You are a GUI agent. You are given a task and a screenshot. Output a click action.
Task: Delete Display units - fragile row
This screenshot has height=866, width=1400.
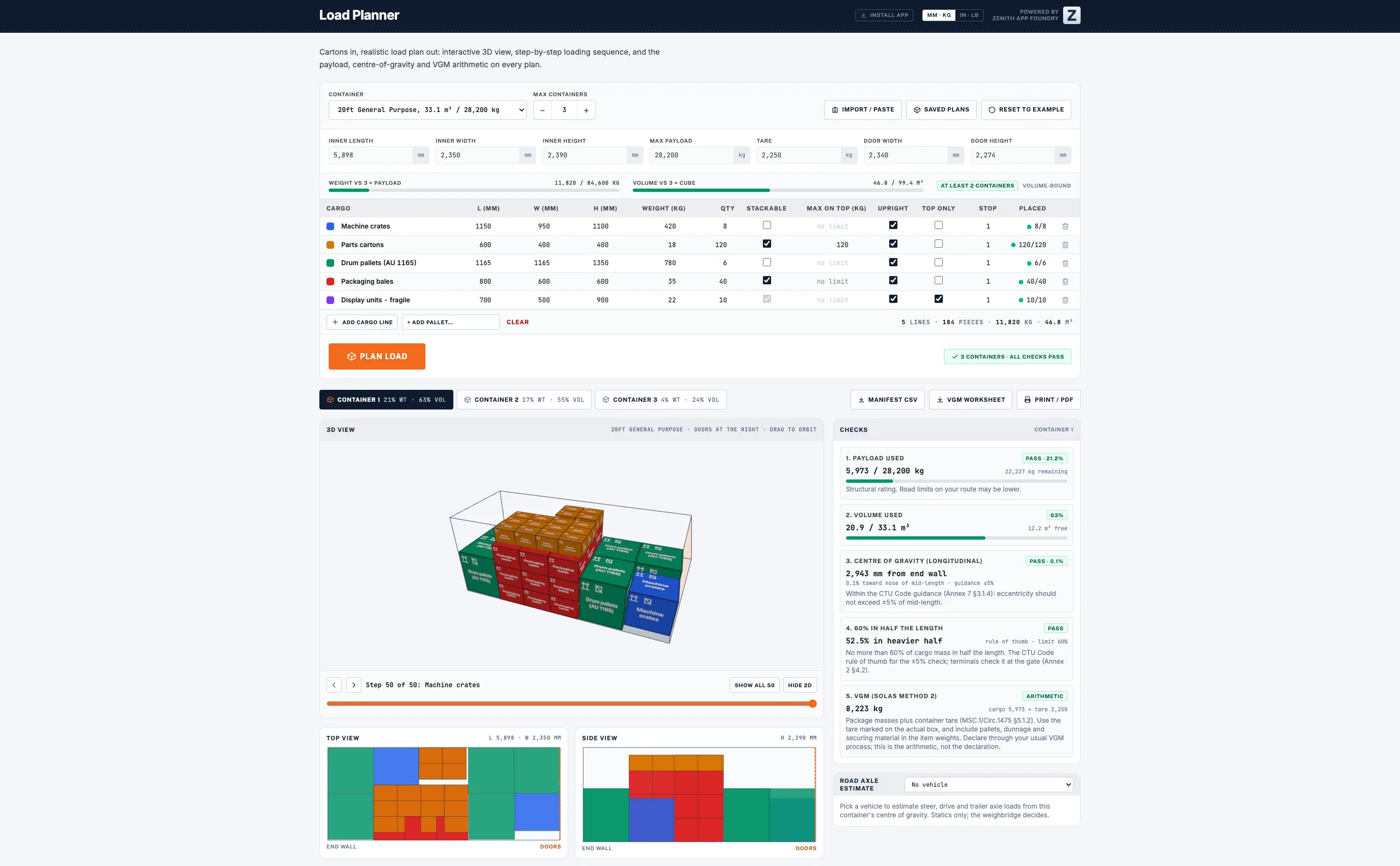tap(1065, 300)
